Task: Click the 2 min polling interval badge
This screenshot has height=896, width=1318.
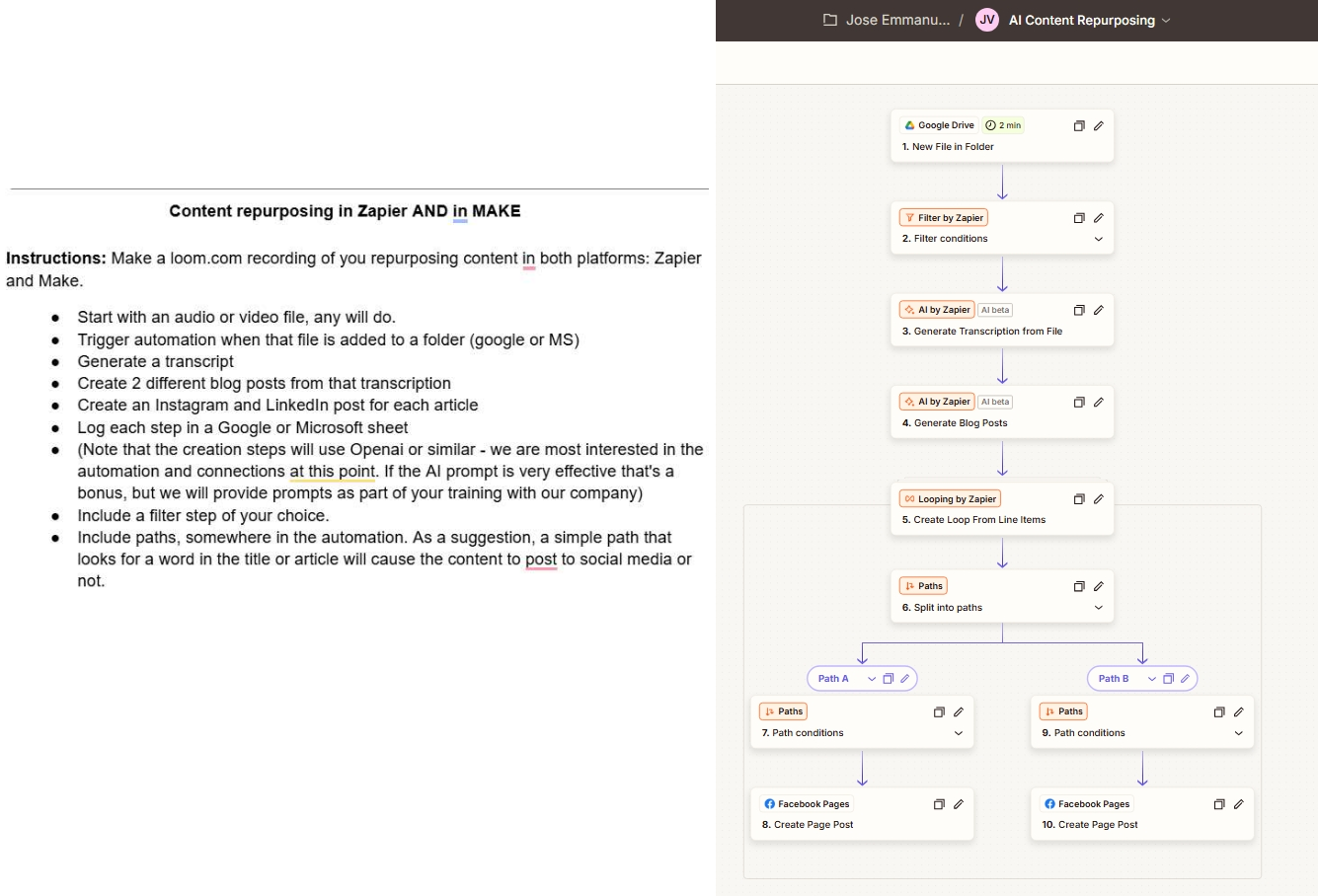Action: (1003, 125)
